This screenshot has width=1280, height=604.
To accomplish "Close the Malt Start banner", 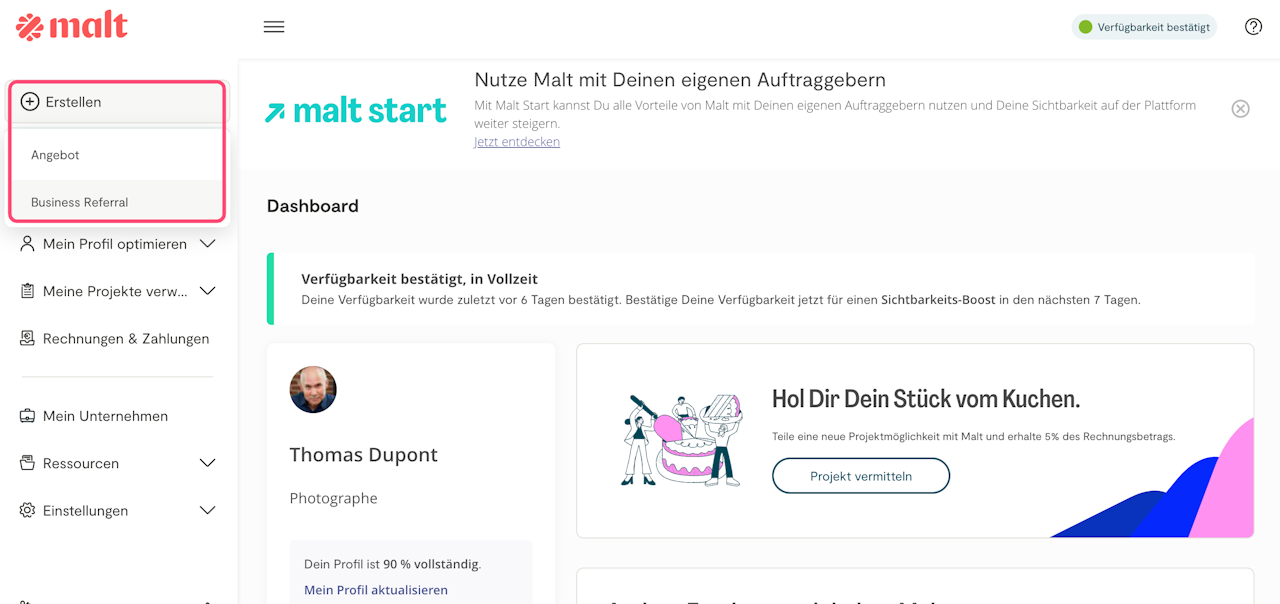I will 1240,109.
